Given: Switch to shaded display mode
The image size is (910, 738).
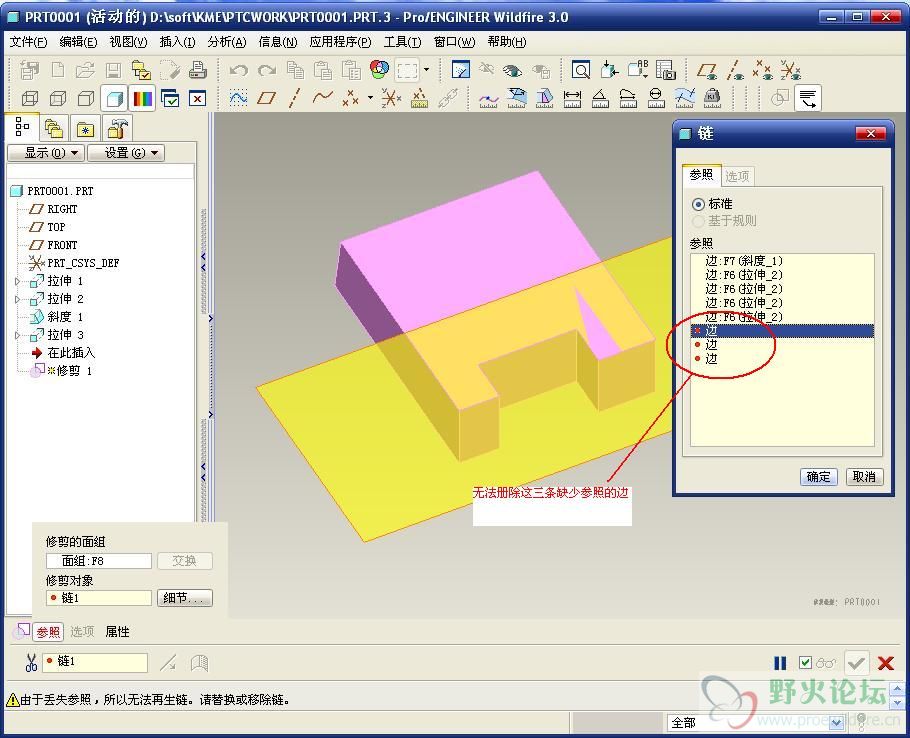Looking at the screenshot, I should pyautogui.click(x=114, y=98).
